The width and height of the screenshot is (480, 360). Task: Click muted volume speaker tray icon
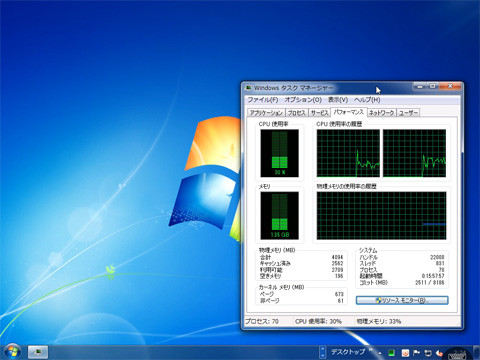(439, 353)
